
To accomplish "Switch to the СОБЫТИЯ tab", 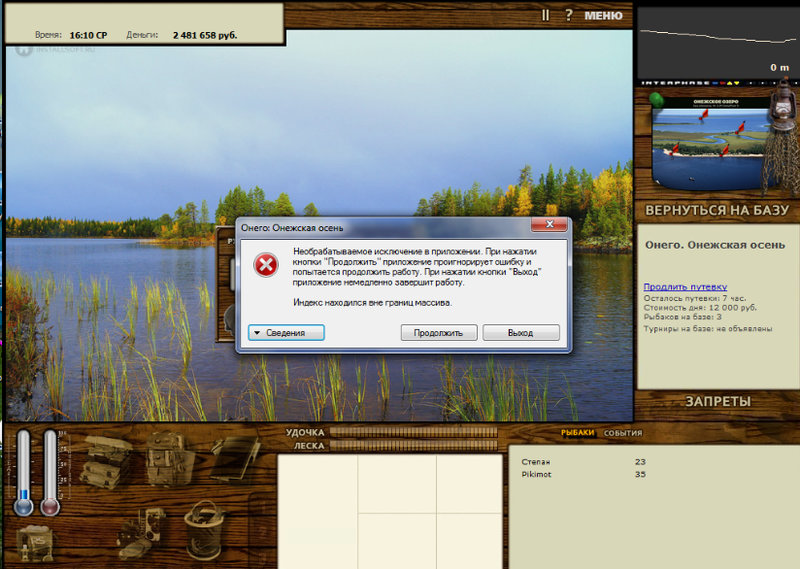I will [x=623, y=433].
